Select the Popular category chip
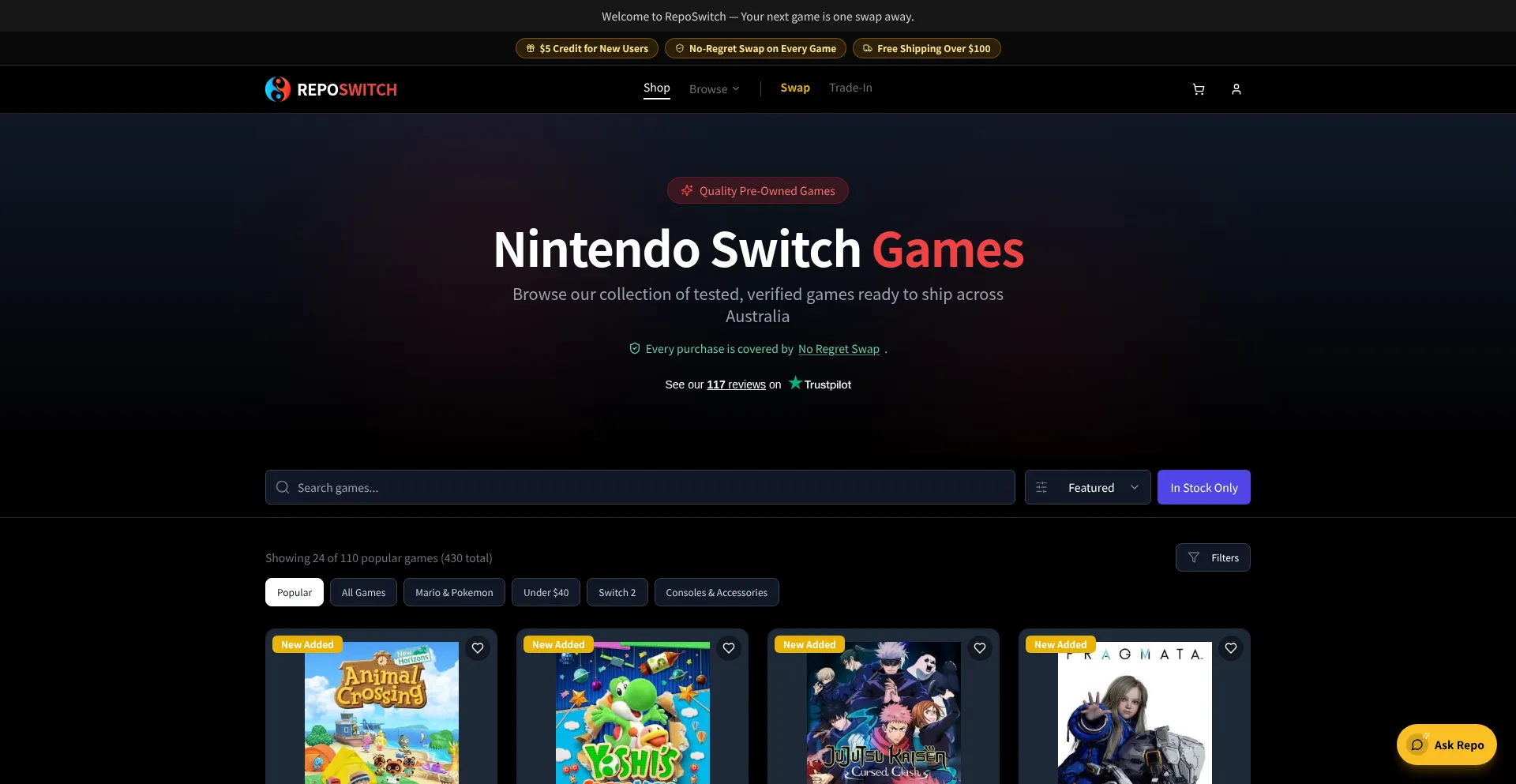1516x784 pixels. (x=295, y=592)
